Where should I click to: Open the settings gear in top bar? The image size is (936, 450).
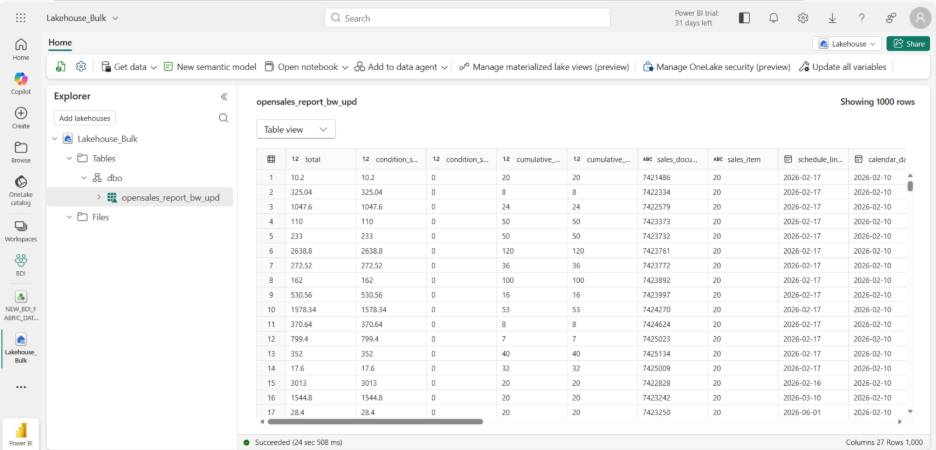[803, 18]
